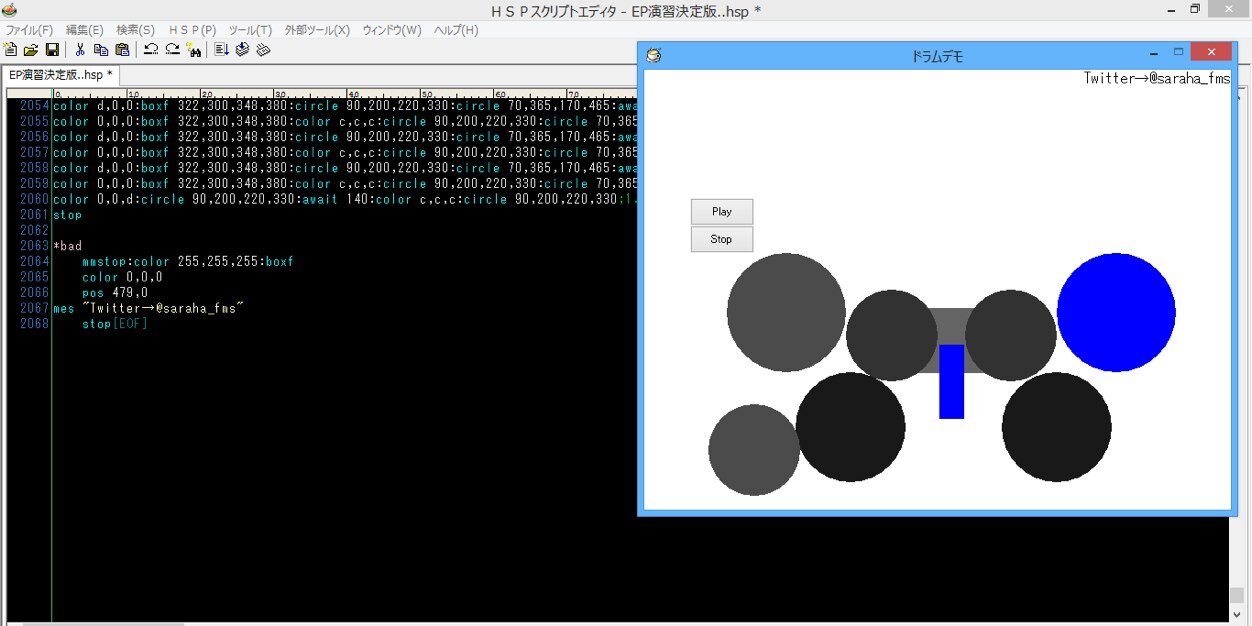Undo the last edit via the toolbar
1252x626 pixels.
pyautogui.click(x=150, y=49)
